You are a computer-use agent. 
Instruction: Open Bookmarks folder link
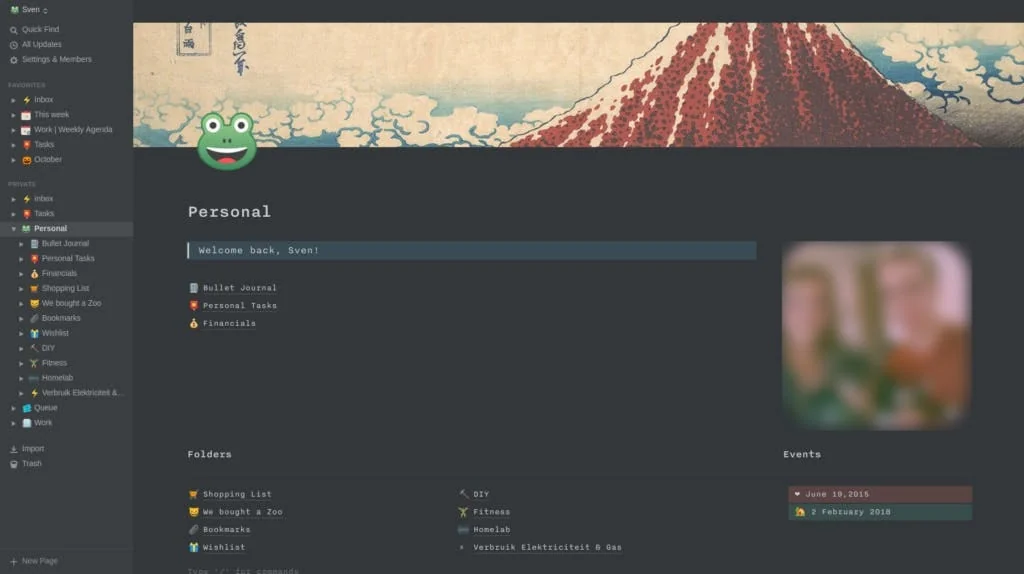click(x=227, y=530)
